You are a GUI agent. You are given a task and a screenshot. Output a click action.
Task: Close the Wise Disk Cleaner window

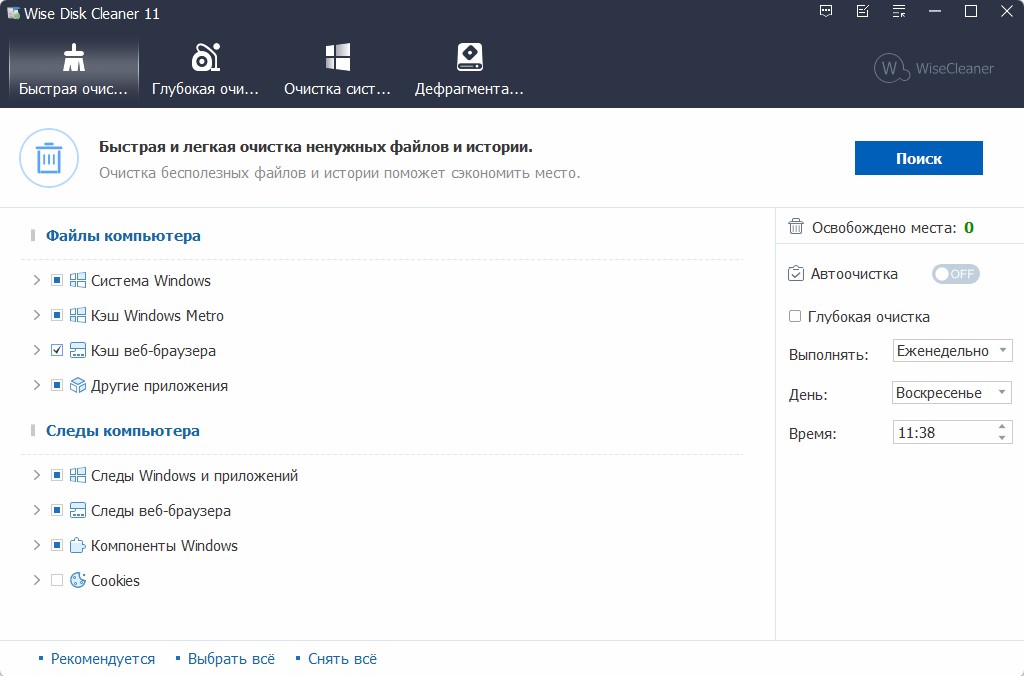(x=1007, y=11)
